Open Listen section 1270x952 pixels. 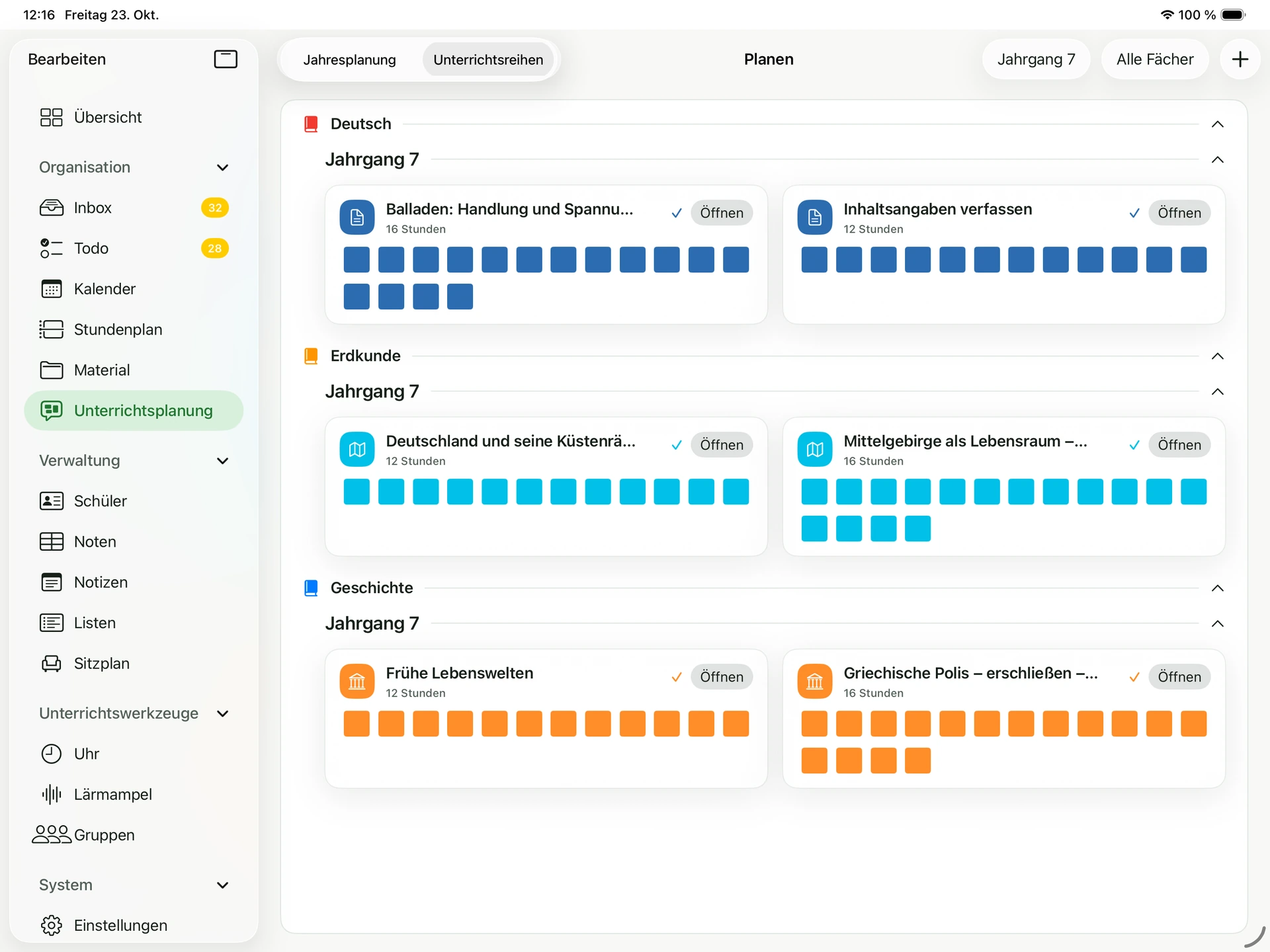[134, 623]
